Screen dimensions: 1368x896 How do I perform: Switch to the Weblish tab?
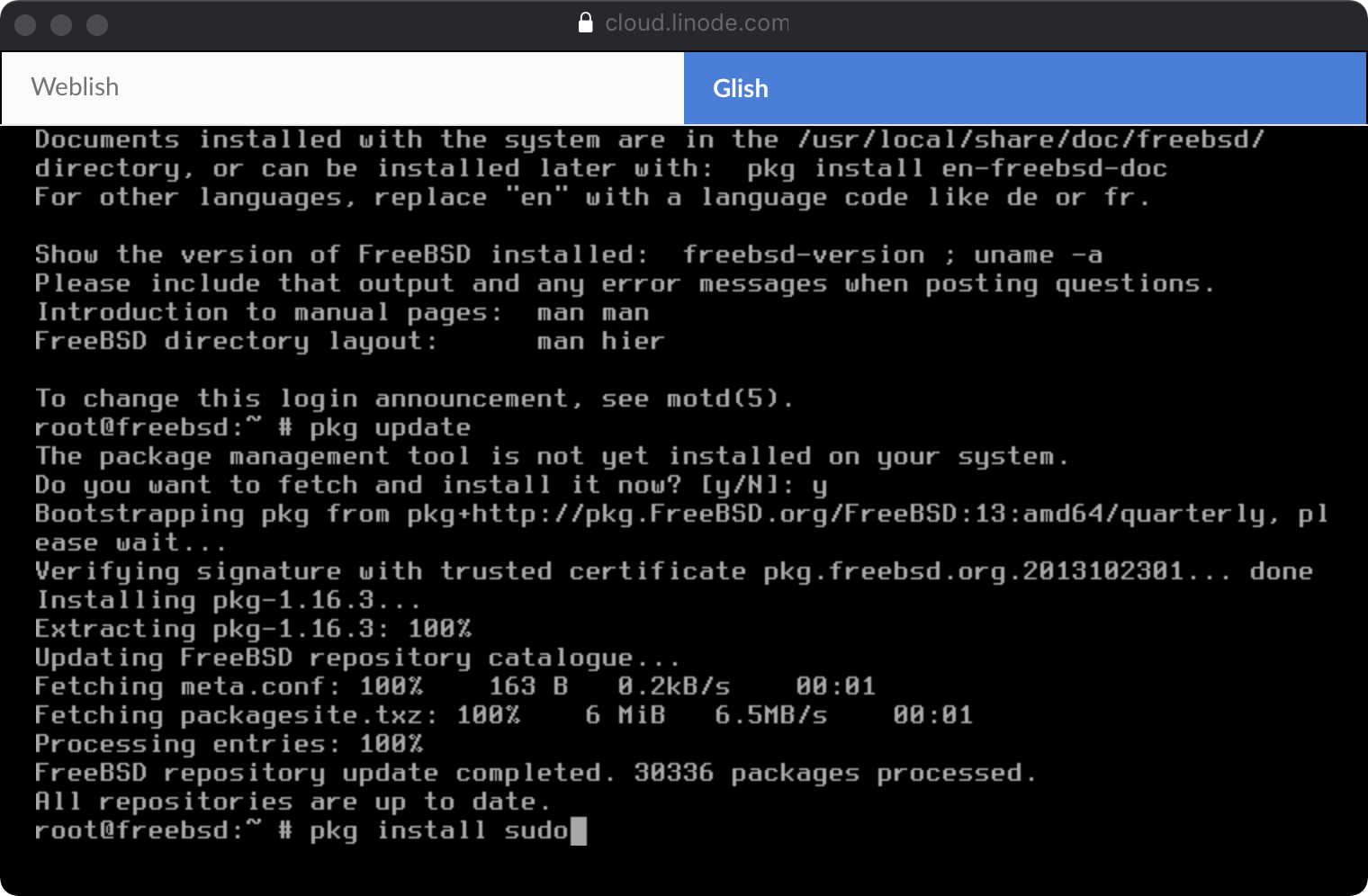click(342, 87)
